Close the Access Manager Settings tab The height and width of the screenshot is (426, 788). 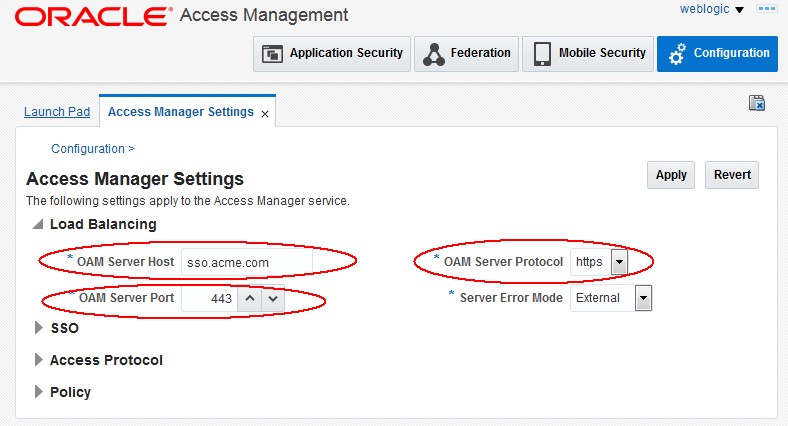(265, 114)
